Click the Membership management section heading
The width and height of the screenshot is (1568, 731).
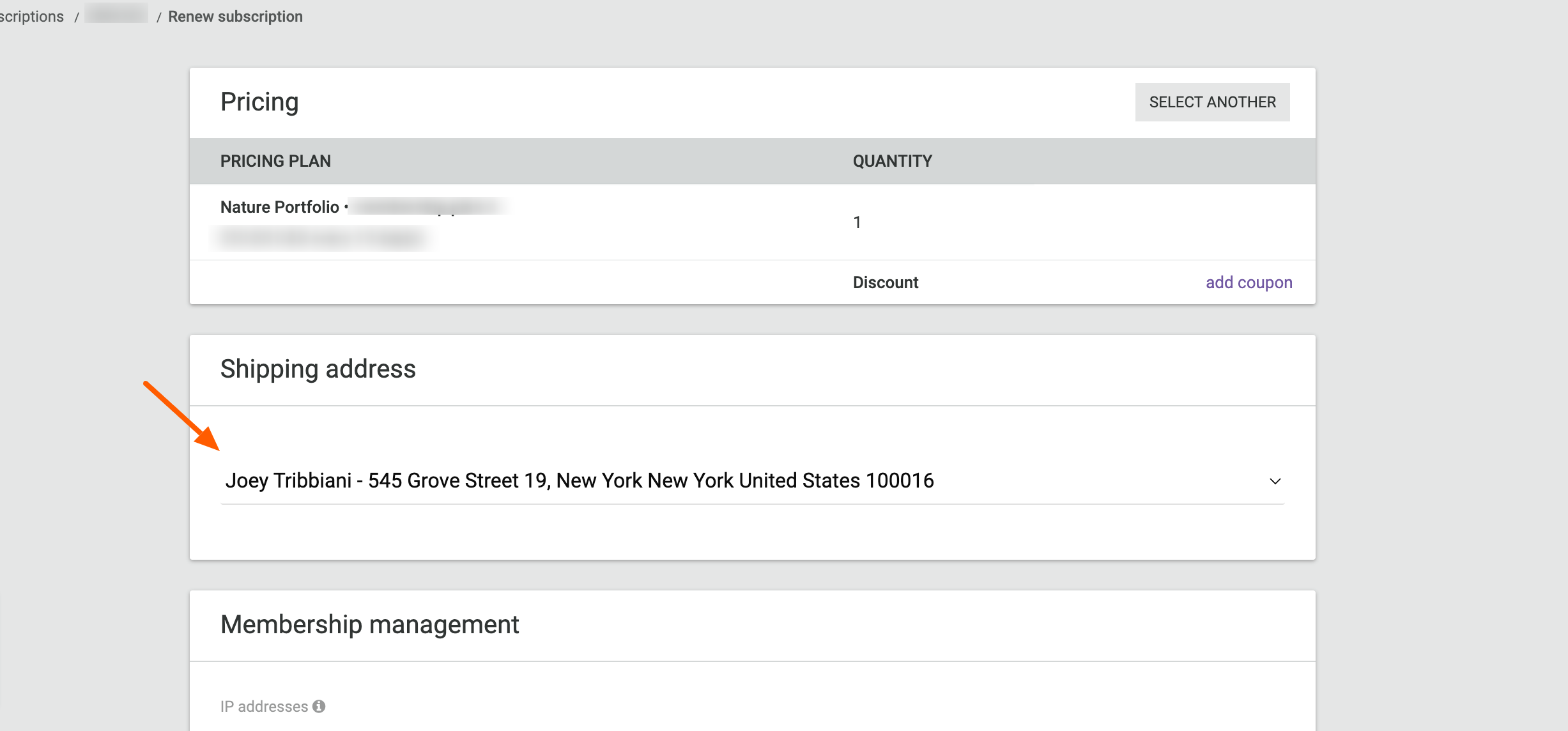point(369,624)
